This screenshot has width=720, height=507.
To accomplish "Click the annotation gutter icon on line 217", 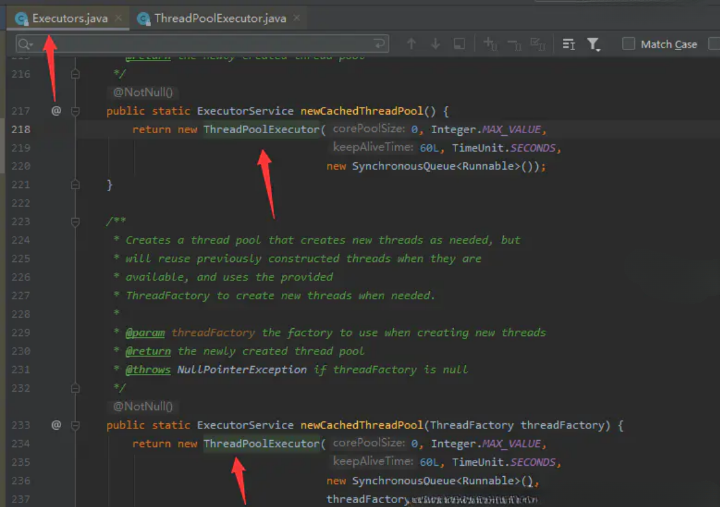I will (56, 111).
